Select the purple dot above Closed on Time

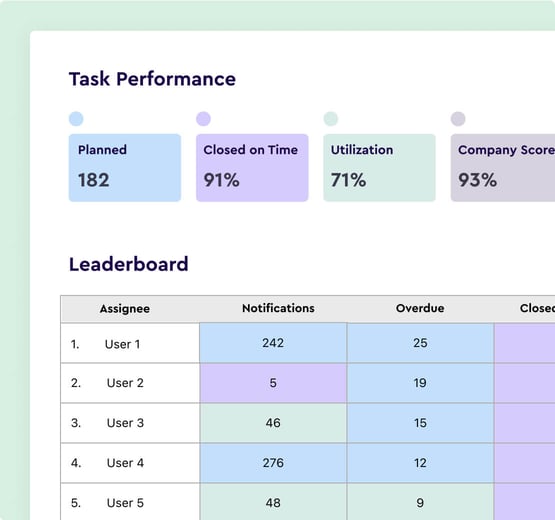[x=204, y=119]
